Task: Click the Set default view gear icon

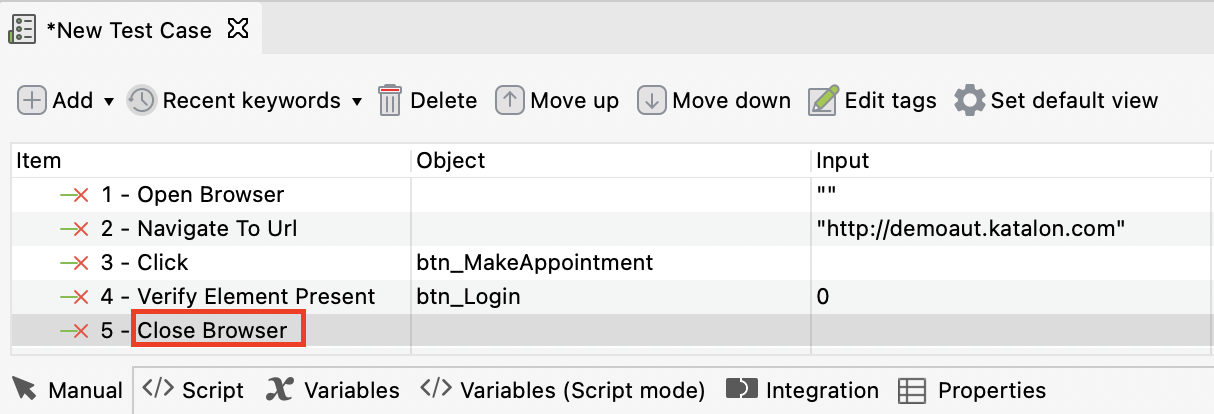Action: pos(969,100)
